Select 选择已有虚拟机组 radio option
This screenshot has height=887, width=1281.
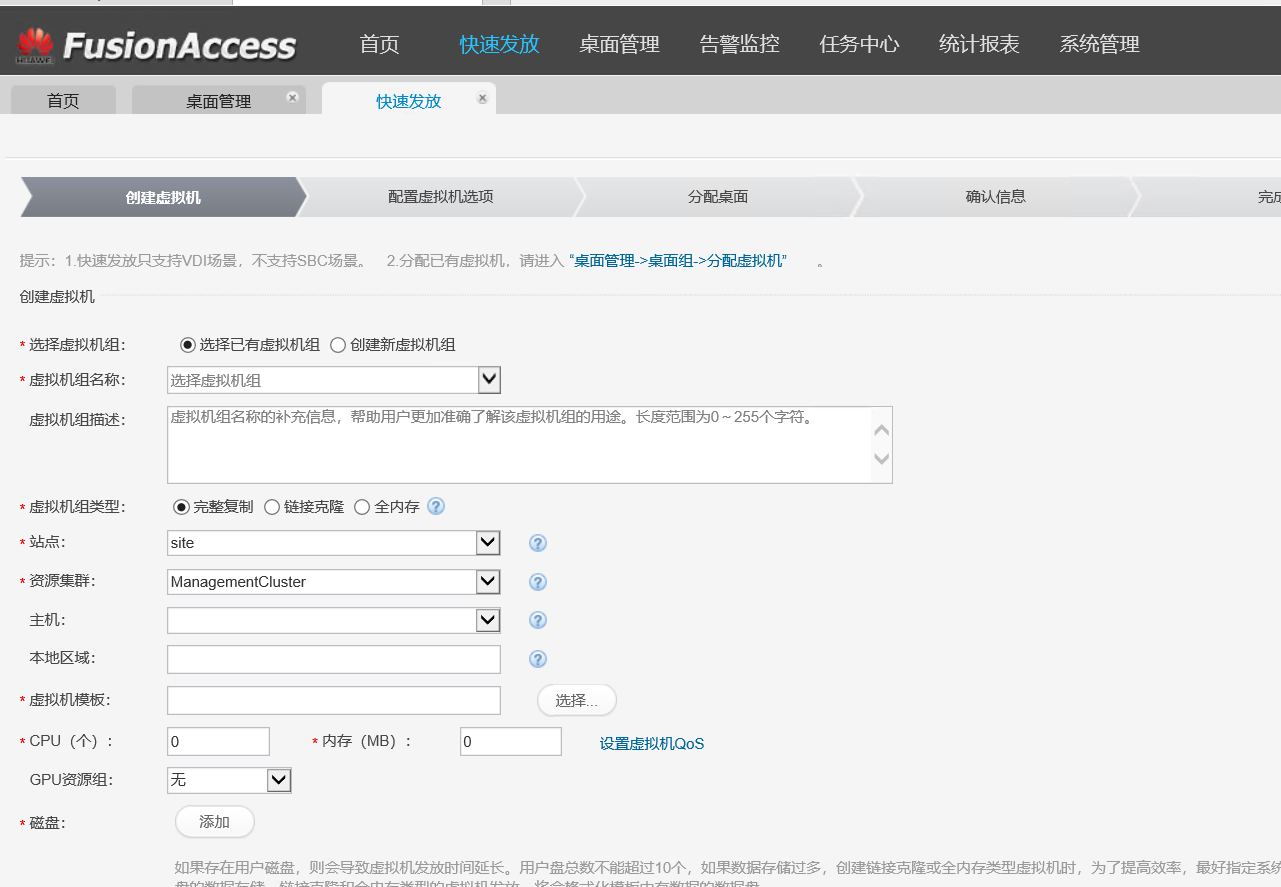pos(187,345)
